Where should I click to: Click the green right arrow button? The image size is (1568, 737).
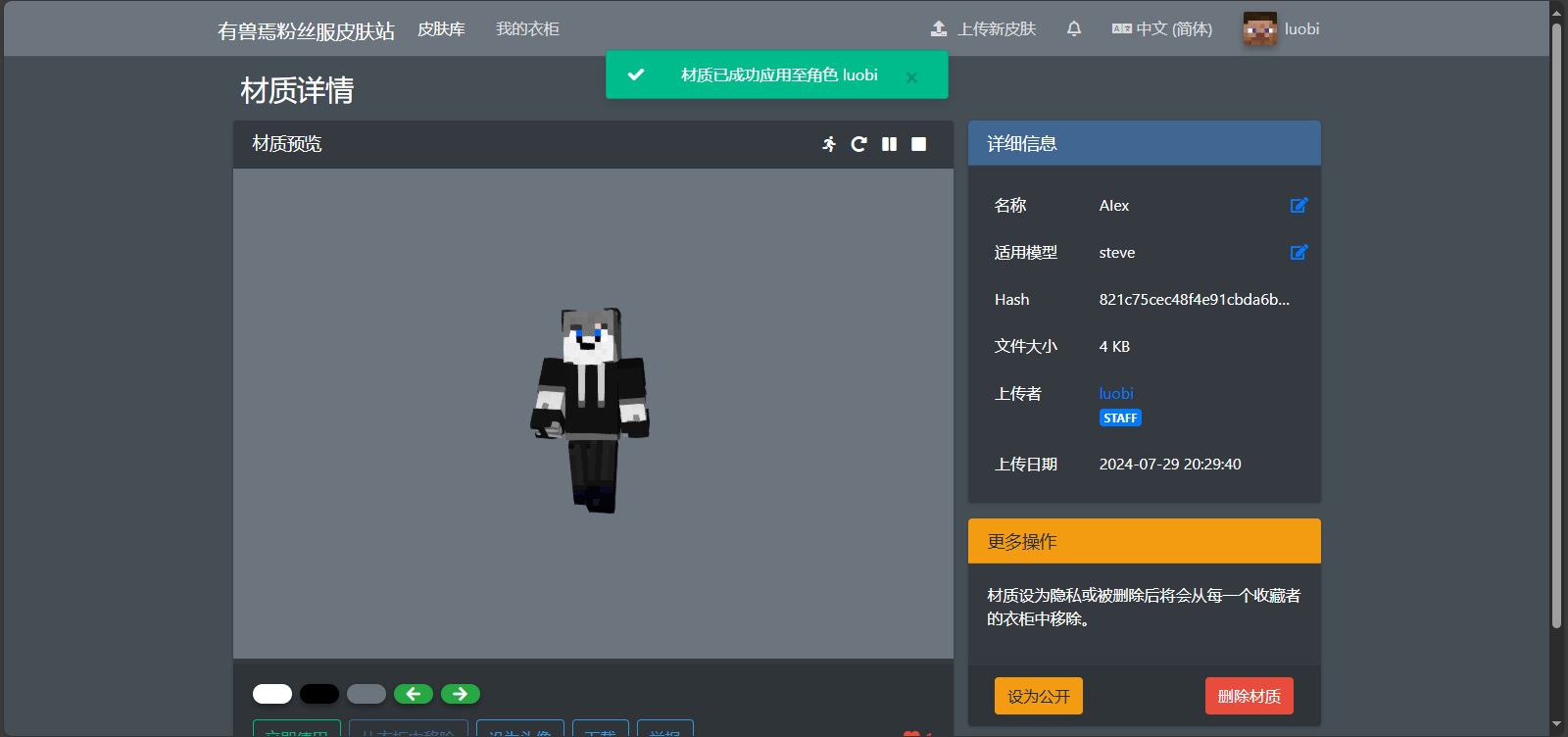[461, 694]
